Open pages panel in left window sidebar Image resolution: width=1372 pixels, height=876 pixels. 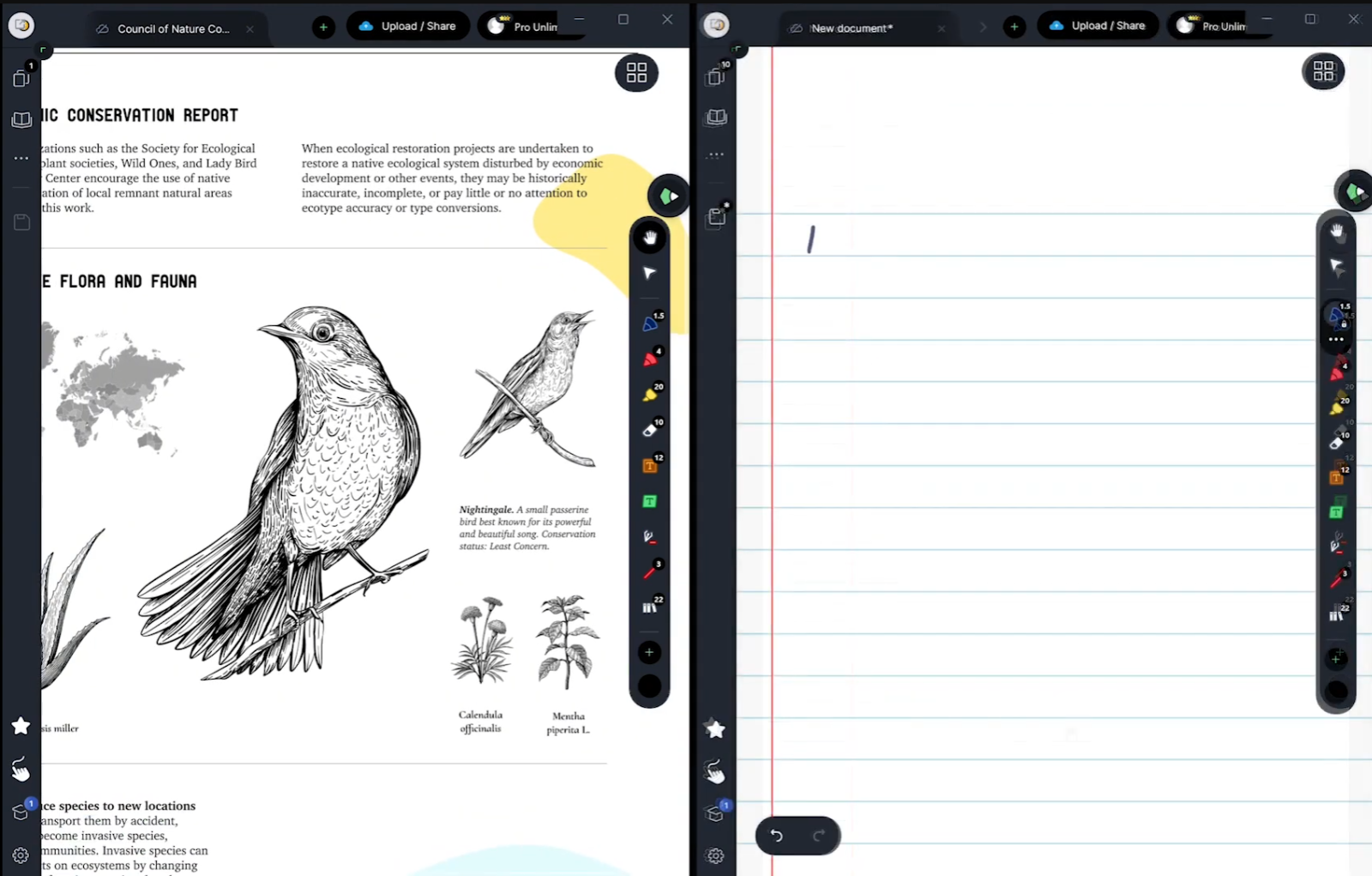(22, 77)
